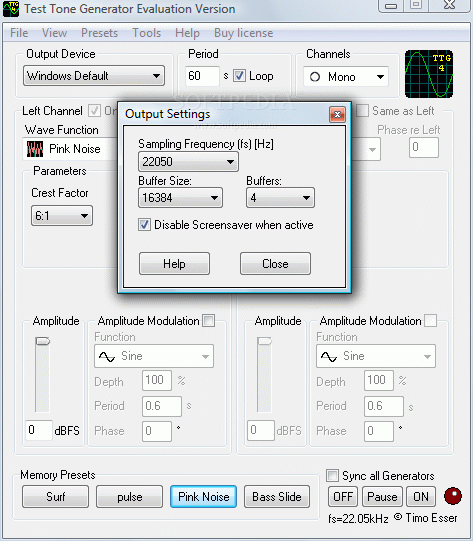Open the Presets menu
473x541 pixels.
[x=99, y=33]
